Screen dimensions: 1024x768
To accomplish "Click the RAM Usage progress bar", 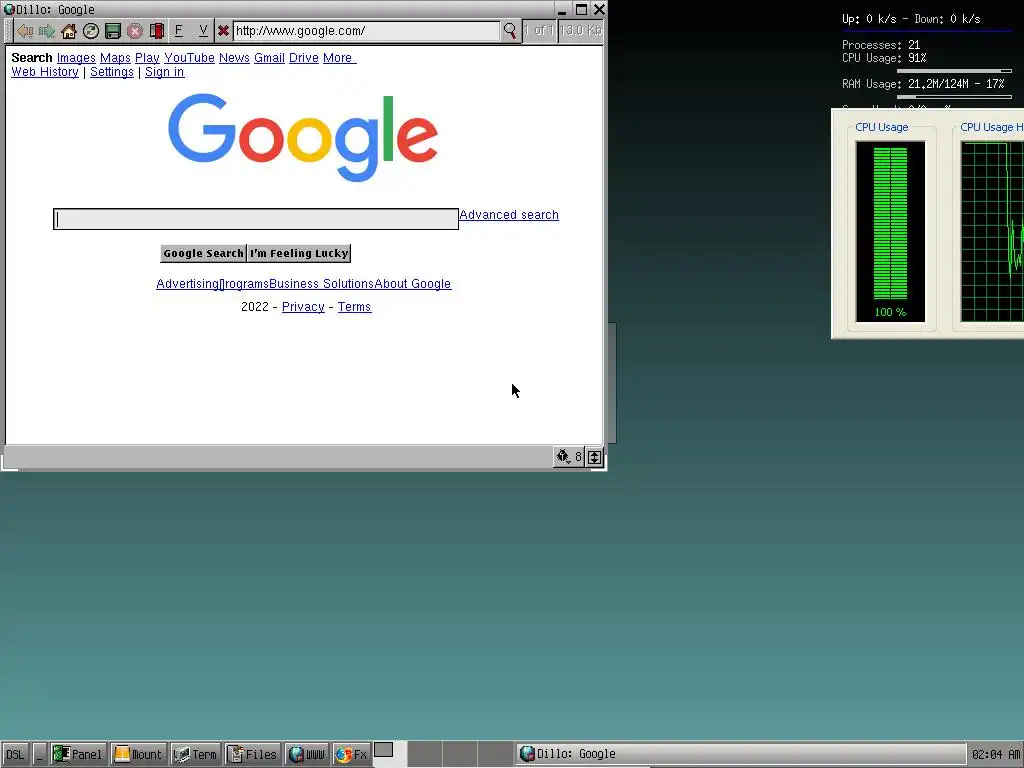I will click(x=954, y=97).
